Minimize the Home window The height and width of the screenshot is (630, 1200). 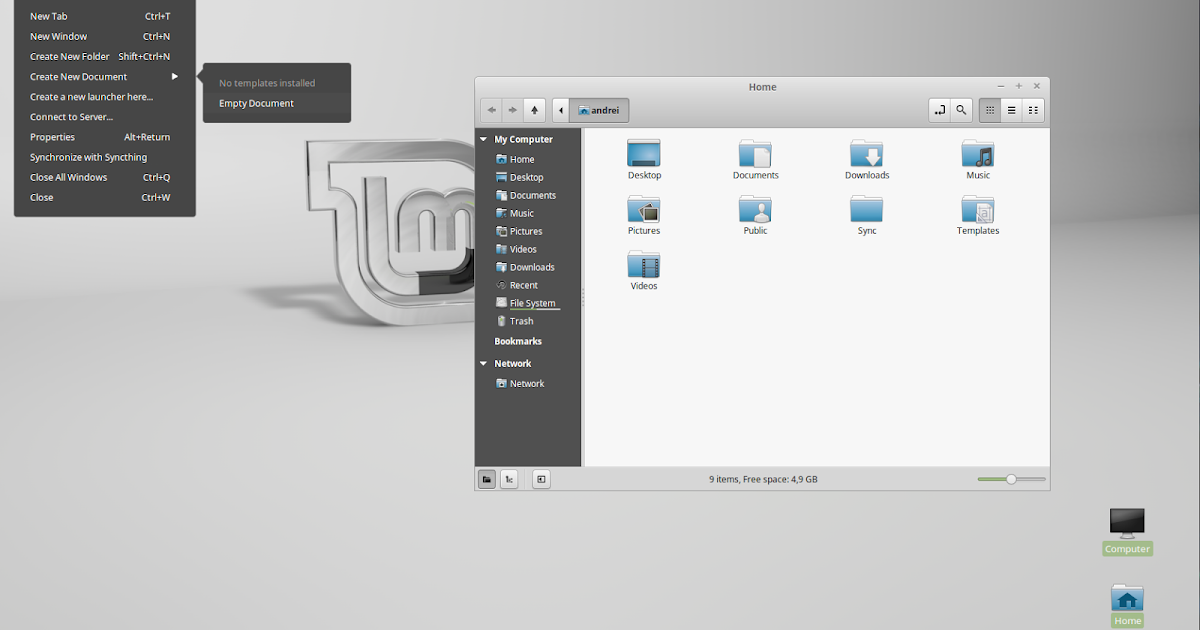[x=1001, y=86]
